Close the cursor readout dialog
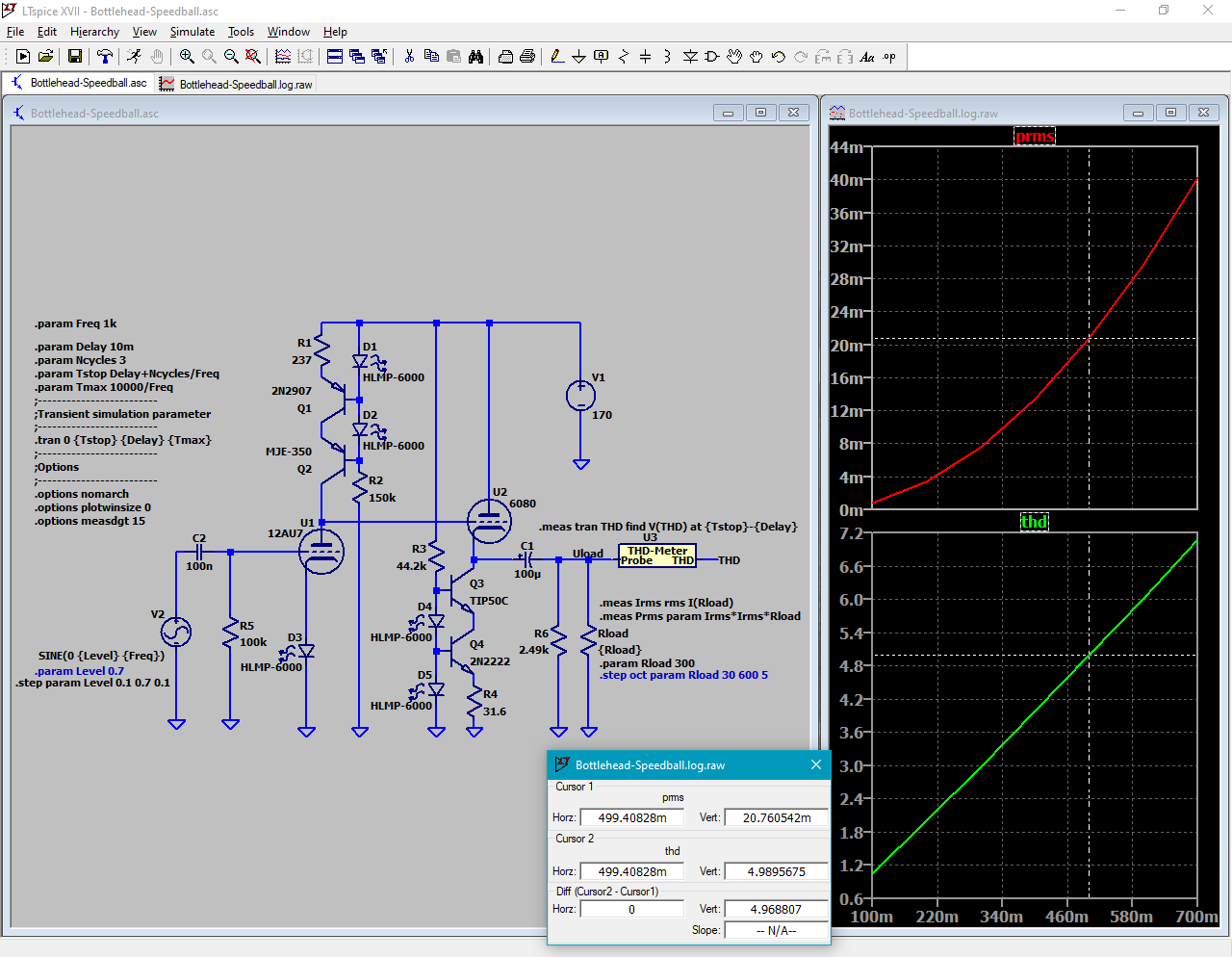Screen dimensions: 1232x957 point(815,764)
